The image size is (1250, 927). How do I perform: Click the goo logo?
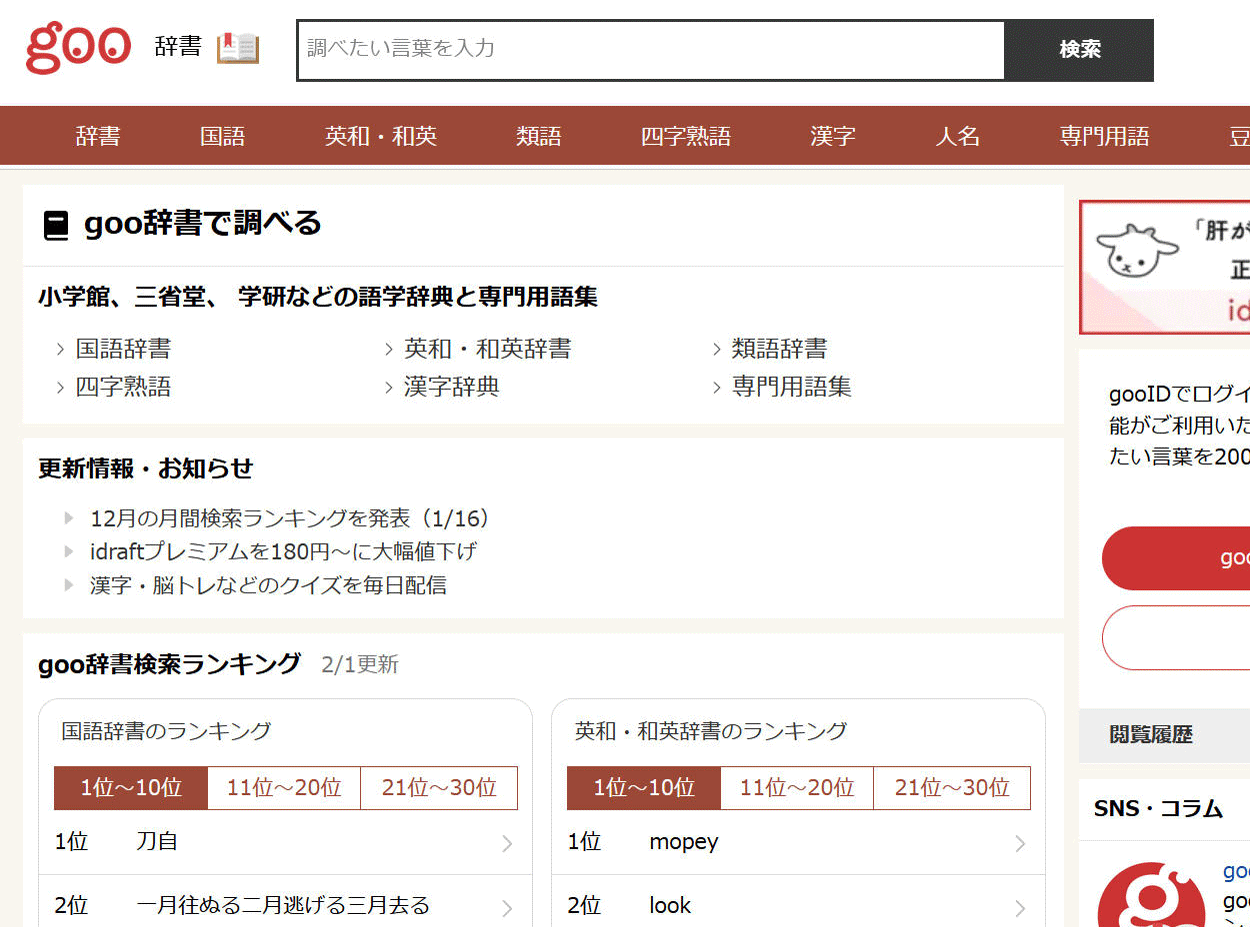(78, 48)
